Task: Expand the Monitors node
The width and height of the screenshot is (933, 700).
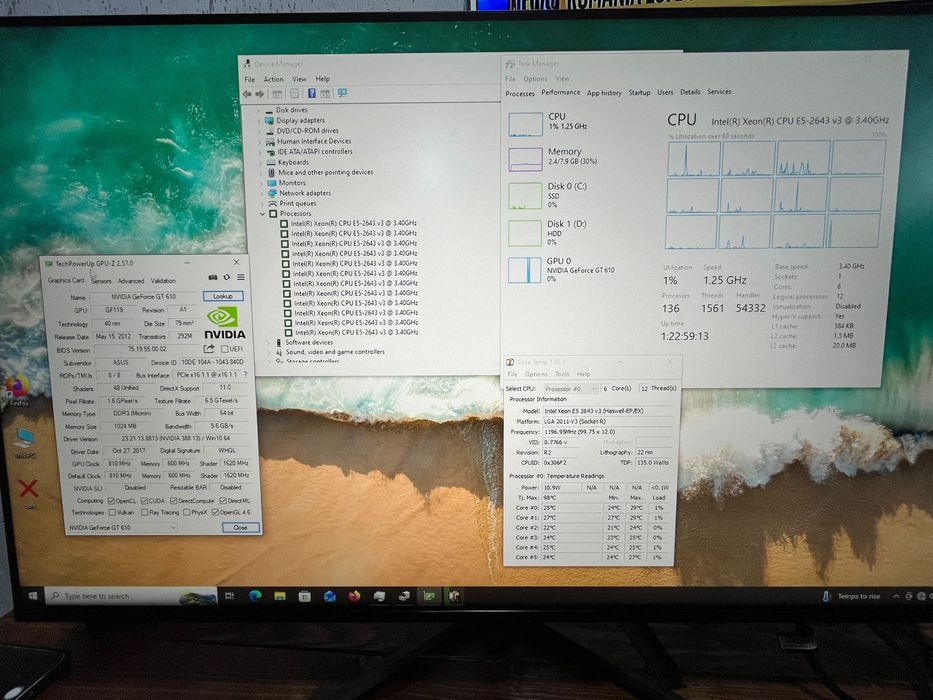Action: (261, 183)
